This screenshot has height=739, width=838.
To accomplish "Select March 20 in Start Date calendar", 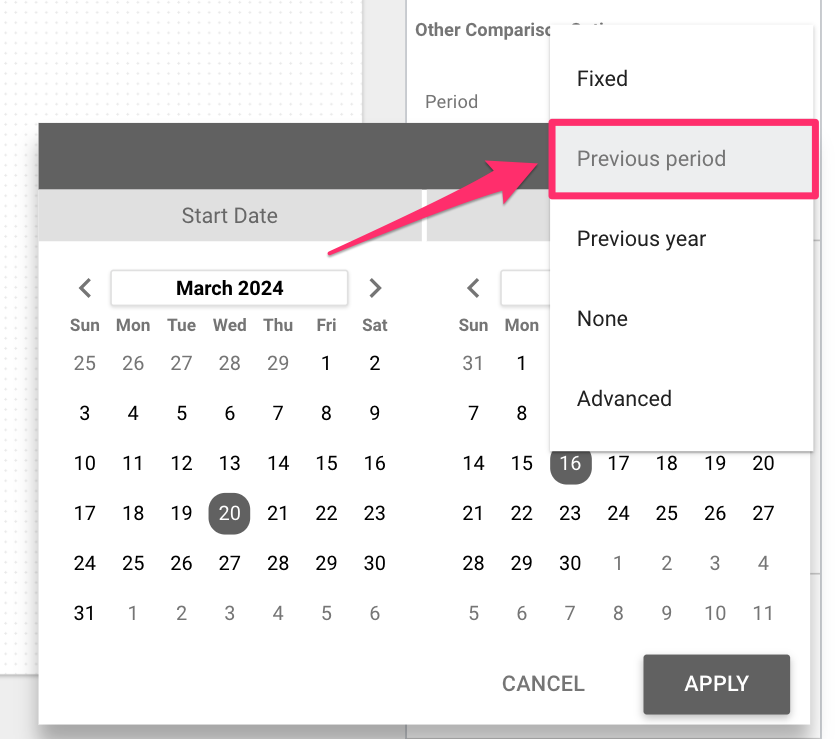I will click(229, 513).
